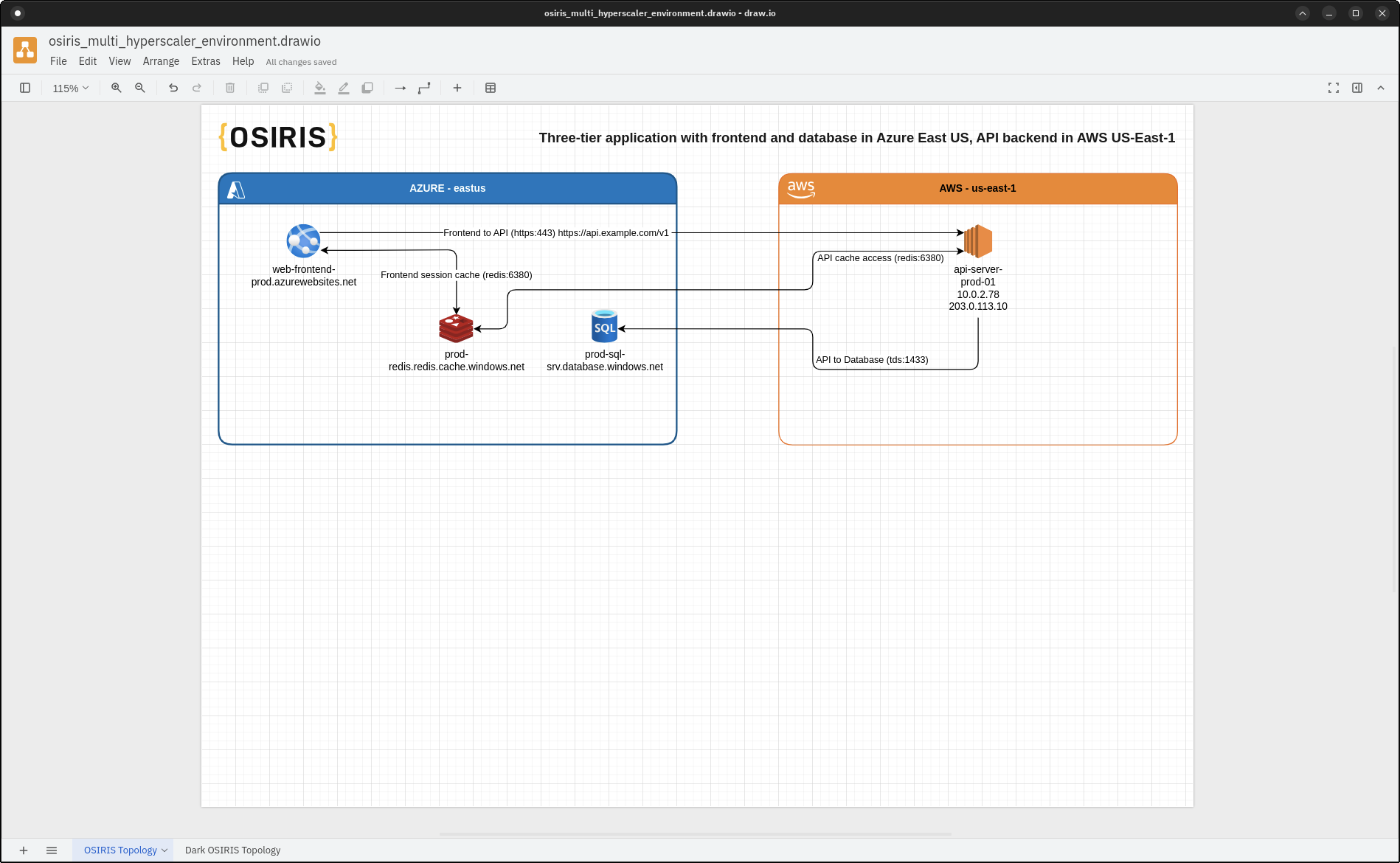The width and height of the screenshot is (1400, 863).
Task: Open the Fill Color tool
Action: click(320, 88)
